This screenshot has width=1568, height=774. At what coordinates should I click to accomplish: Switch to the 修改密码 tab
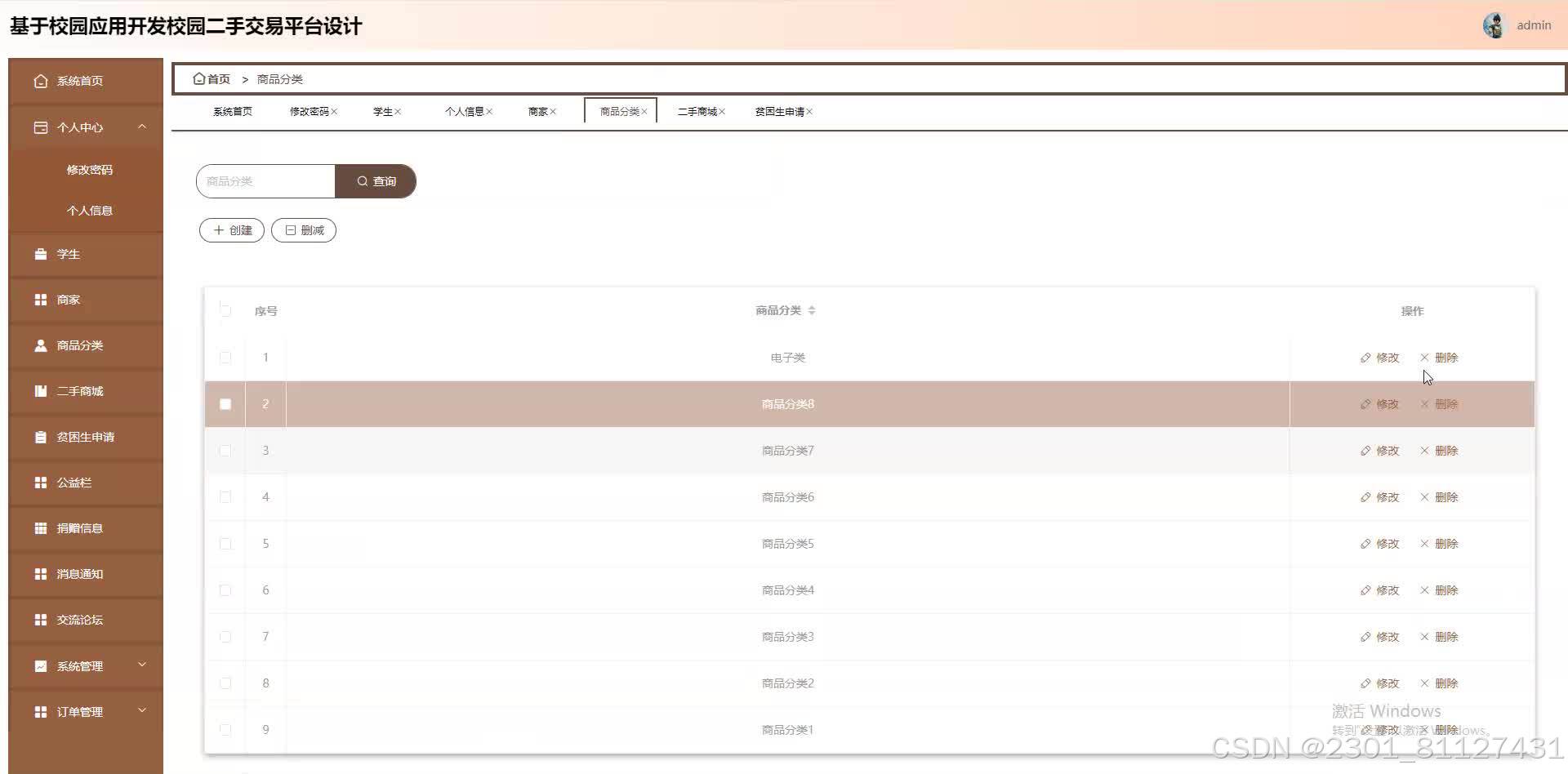tap(309, 112)
